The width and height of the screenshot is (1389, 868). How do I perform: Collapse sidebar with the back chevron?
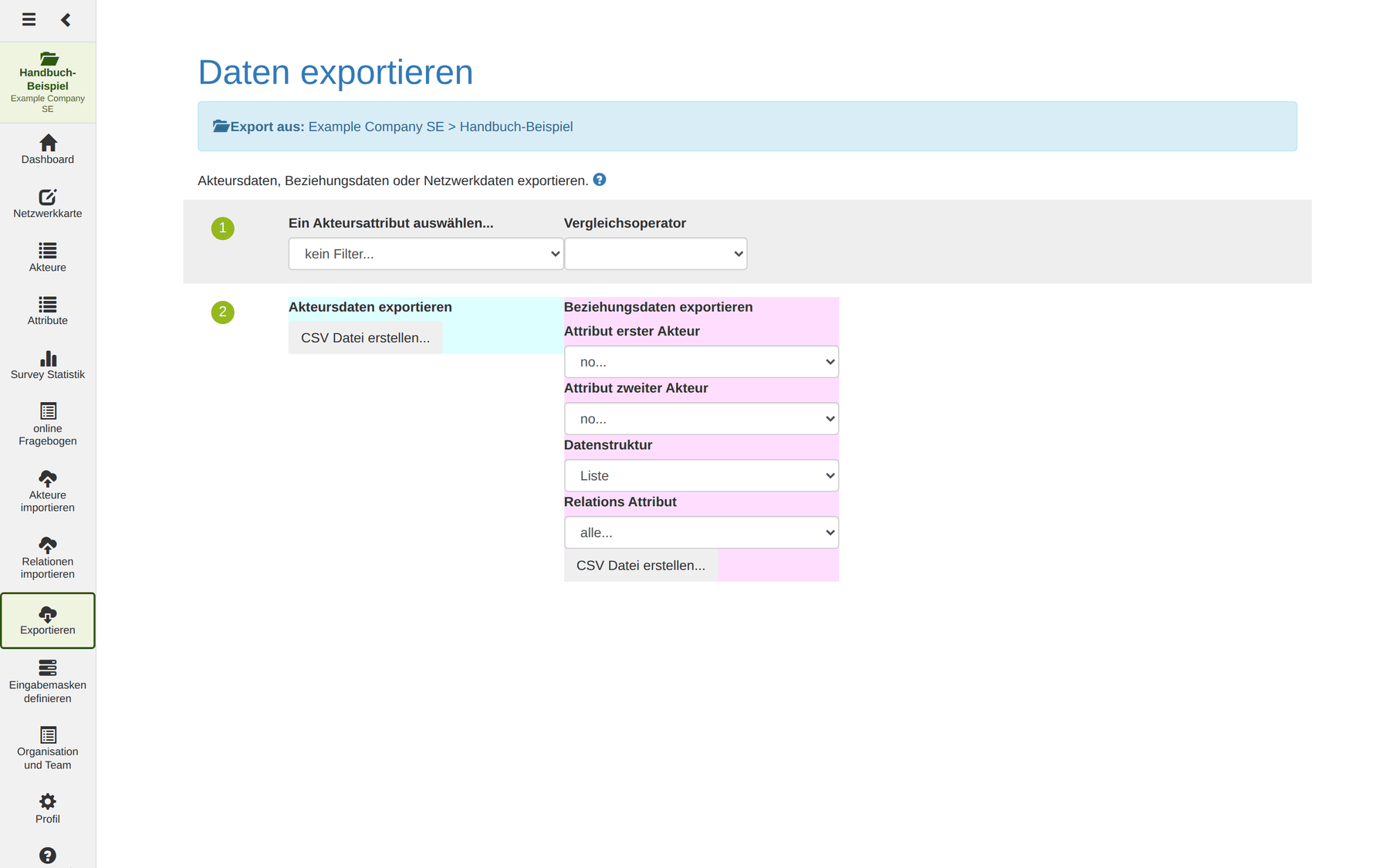pos(66,19)
